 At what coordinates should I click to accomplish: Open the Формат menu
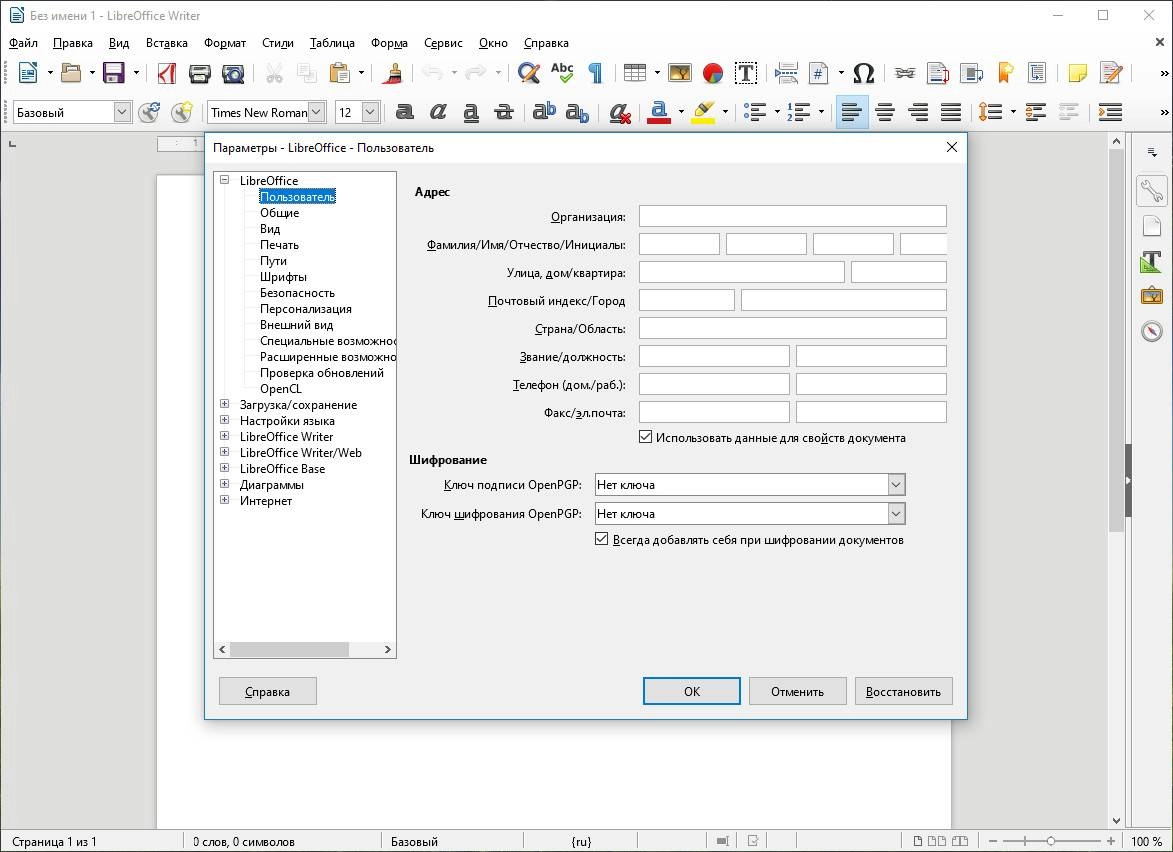pyautogui.click(x=224, y=43)
